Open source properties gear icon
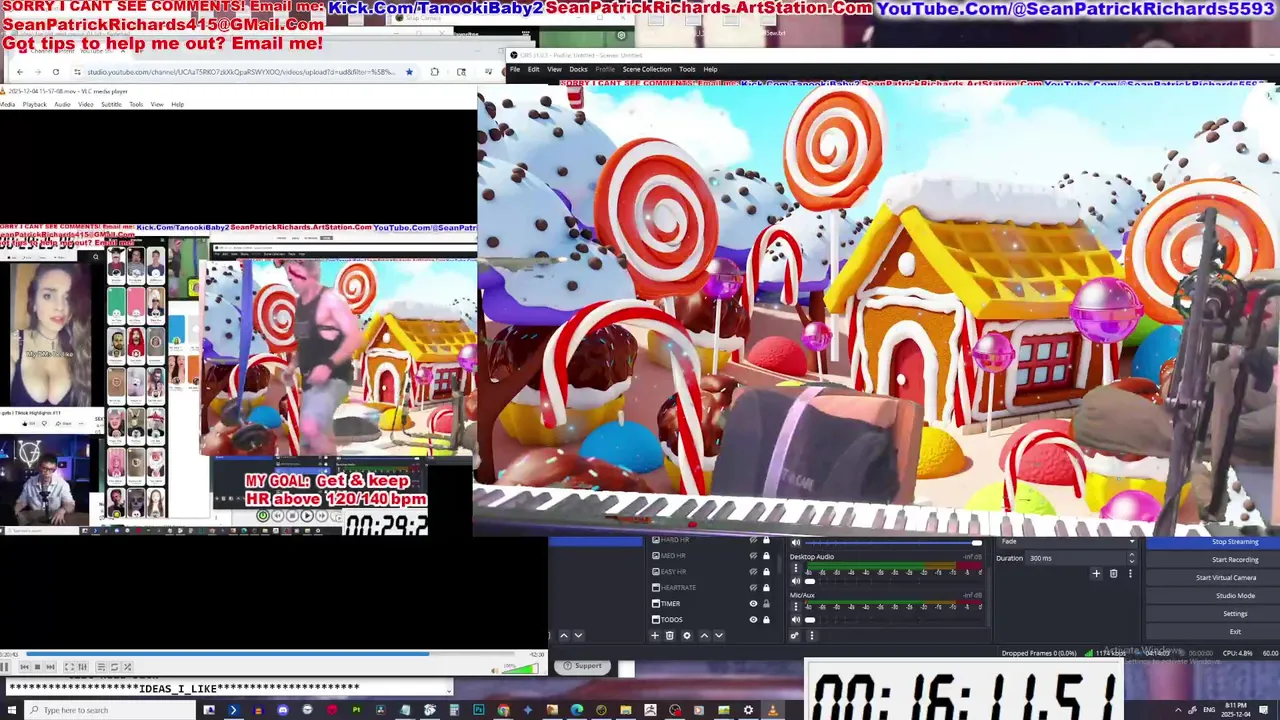This screenshot has width=1280, height=720. 686,636
